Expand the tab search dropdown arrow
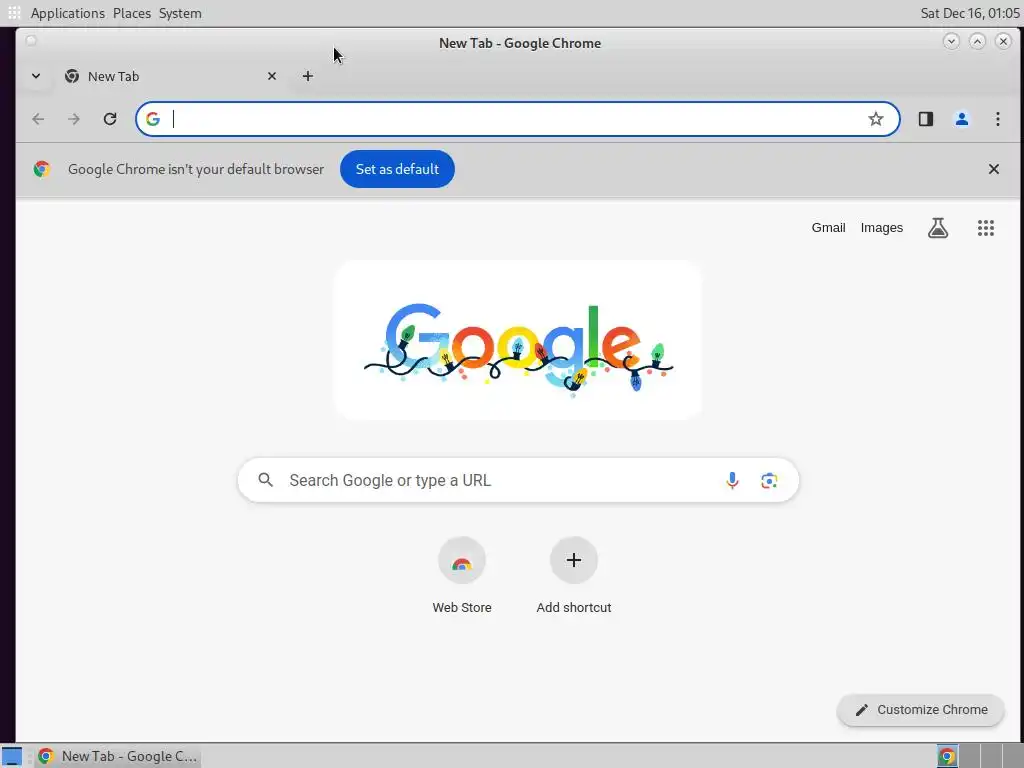This screenshot has height=768, width=1024. pyautogui.click(x=36, y=76)
